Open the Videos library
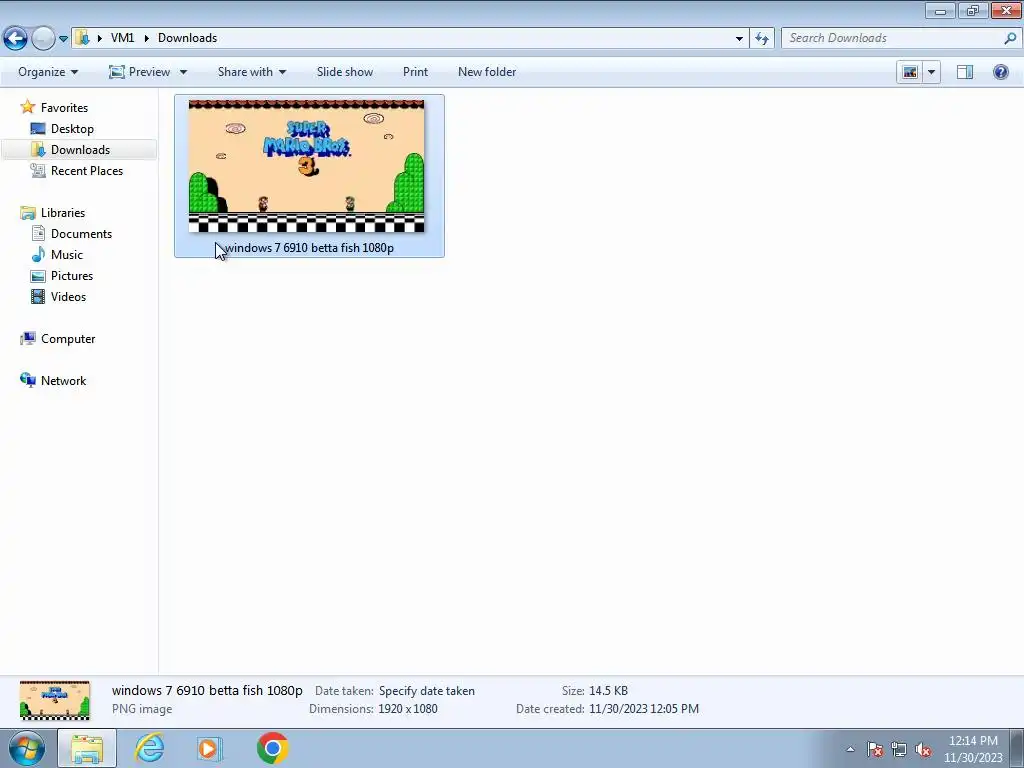The height and width of the screenshot is (768, 1024). click(68, 296)
